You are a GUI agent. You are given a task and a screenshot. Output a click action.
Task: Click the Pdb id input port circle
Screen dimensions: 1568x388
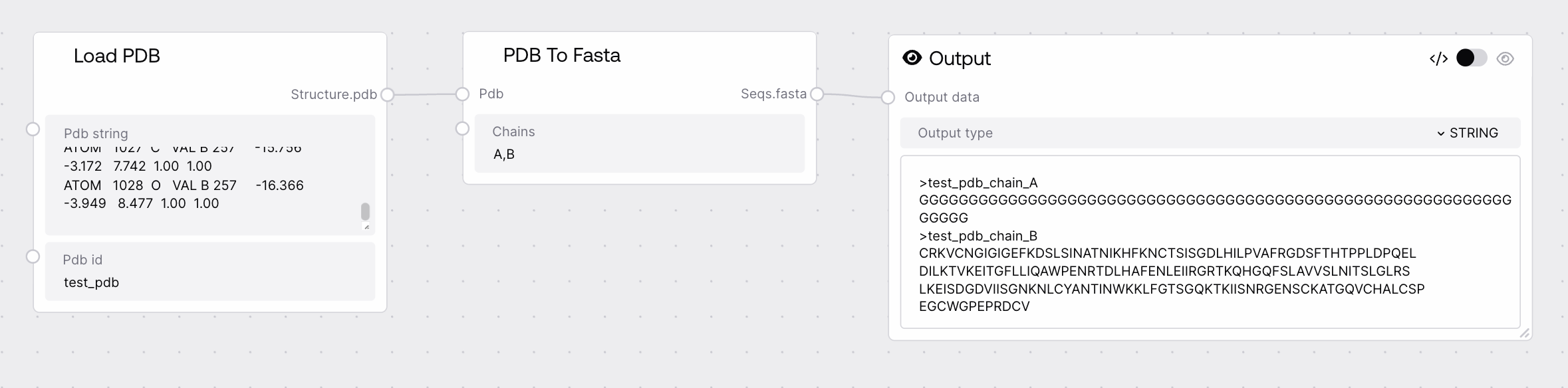[33, 256]
